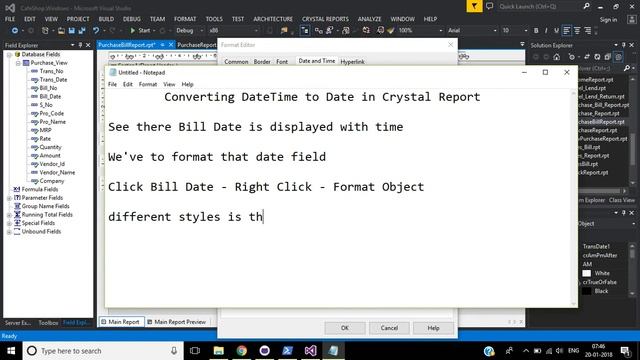
Task: Expand the Special Fields node
Action: [9, 223]
